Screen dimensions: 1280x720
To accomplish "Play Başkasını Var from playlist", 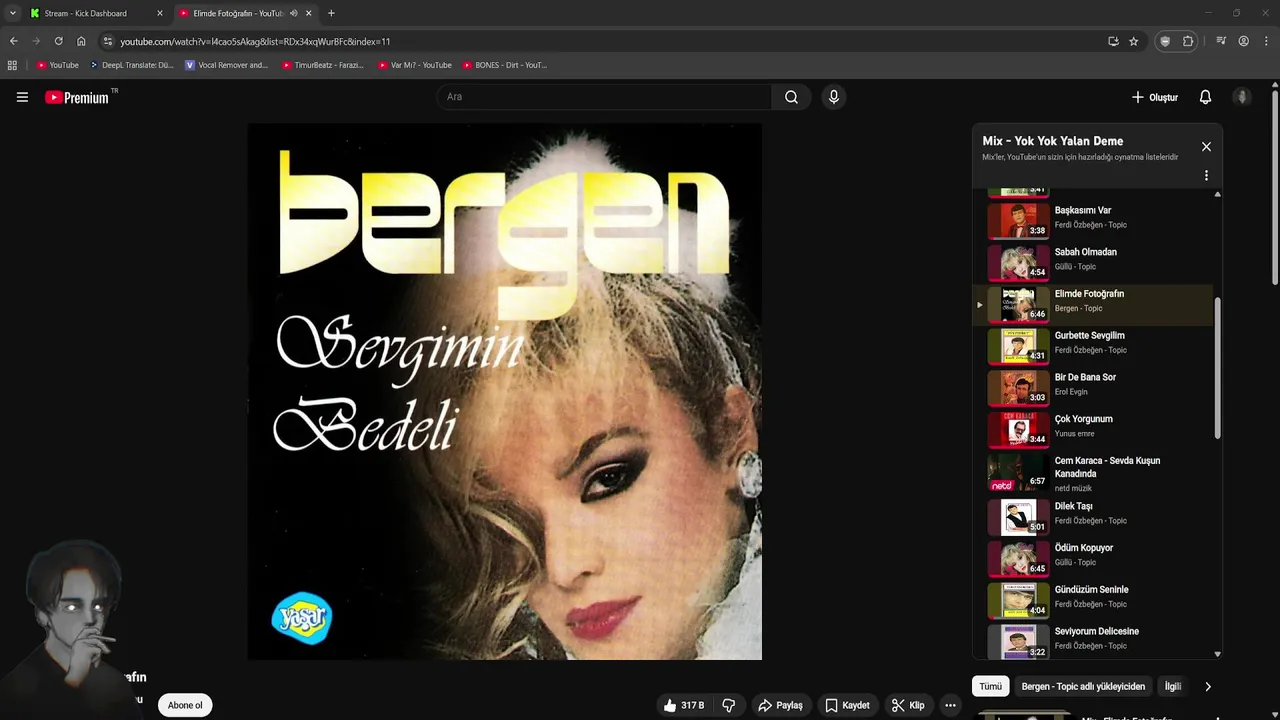I will point(1095,221).
